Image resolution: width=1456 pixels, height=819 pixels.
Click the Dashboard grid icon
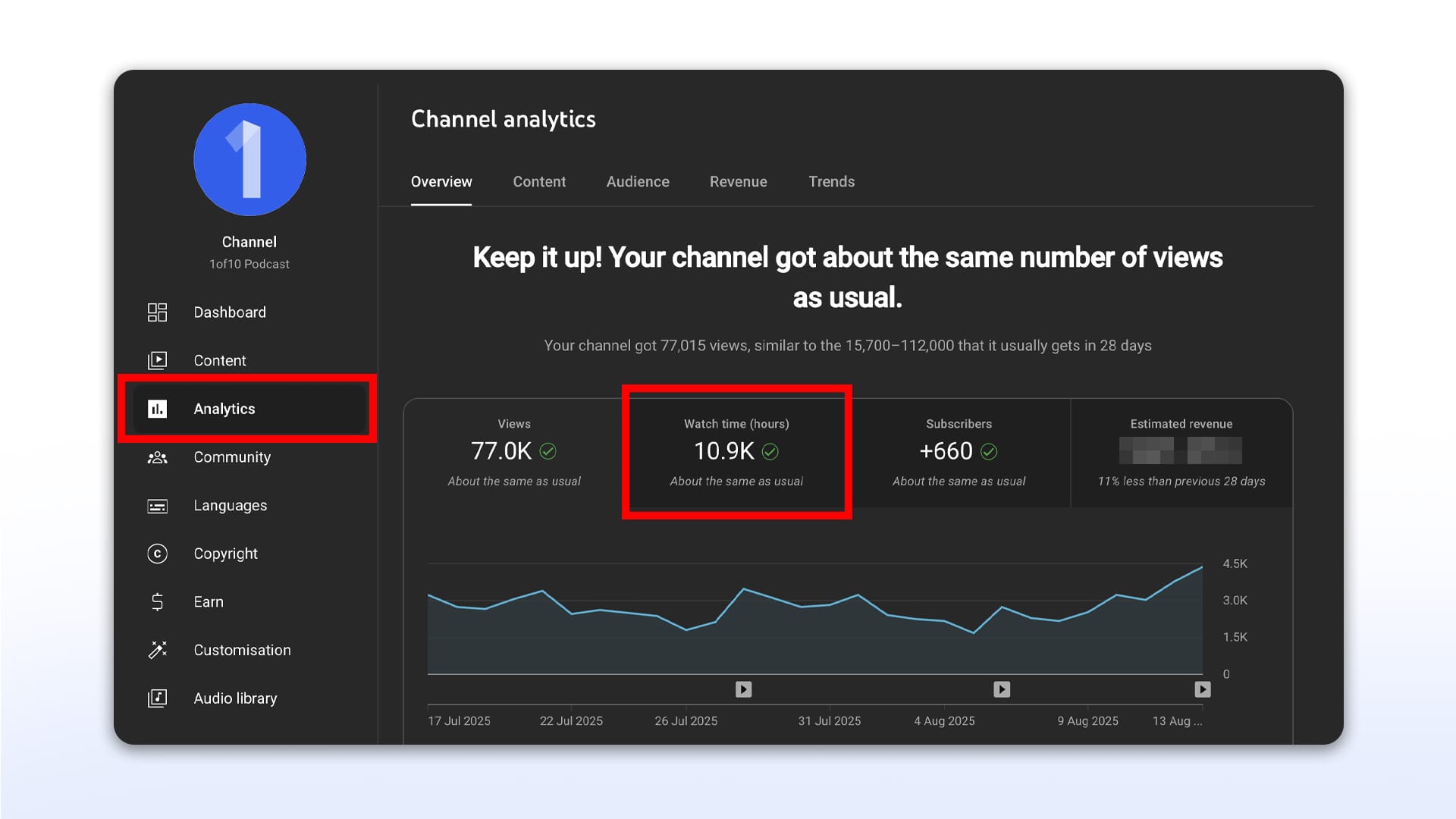157,312
